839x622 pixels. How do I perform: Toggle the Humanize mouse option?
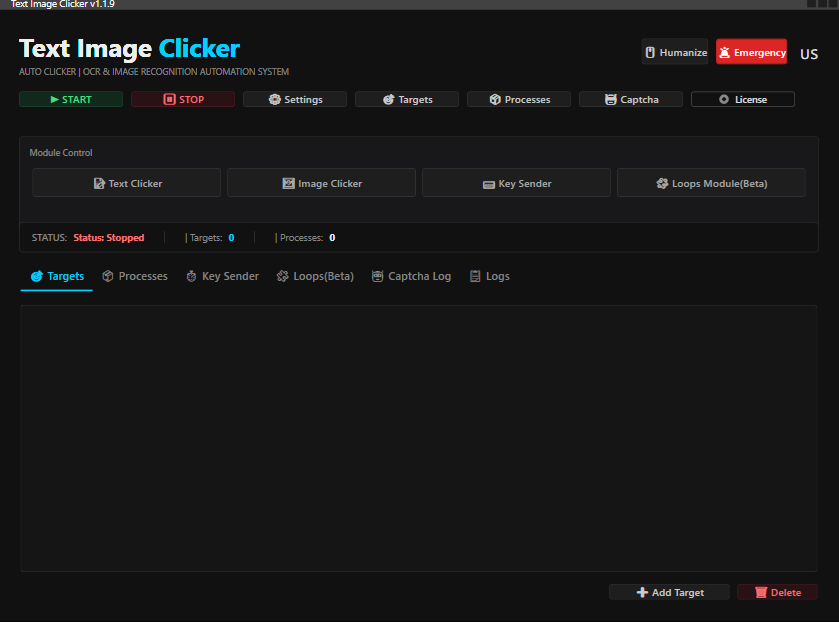pyautogui.click(x=675, y=53)
